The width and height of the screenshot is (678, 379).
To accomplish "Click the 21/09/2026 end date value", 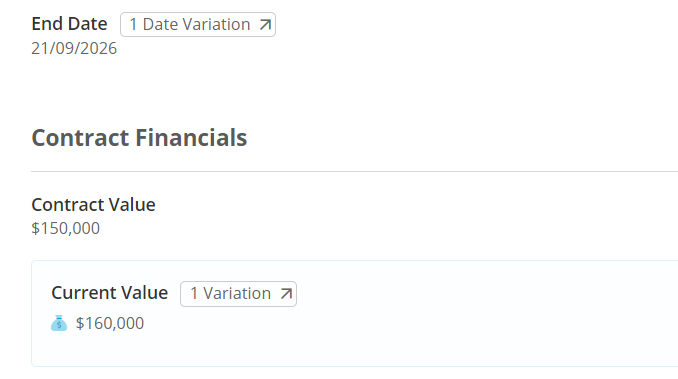I will (74, 48).
